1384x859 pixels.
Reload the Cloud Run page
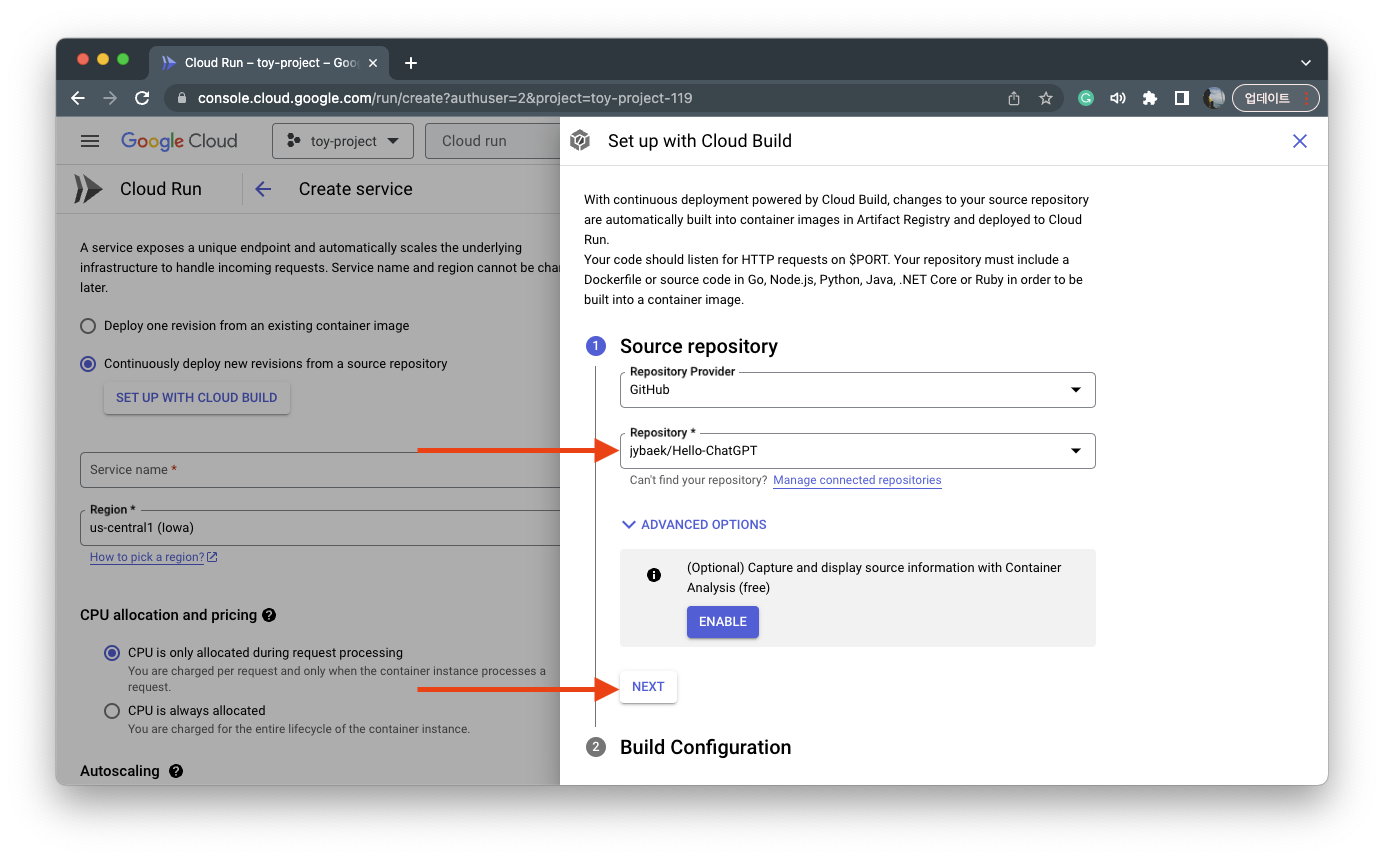(x=142, y=98)
